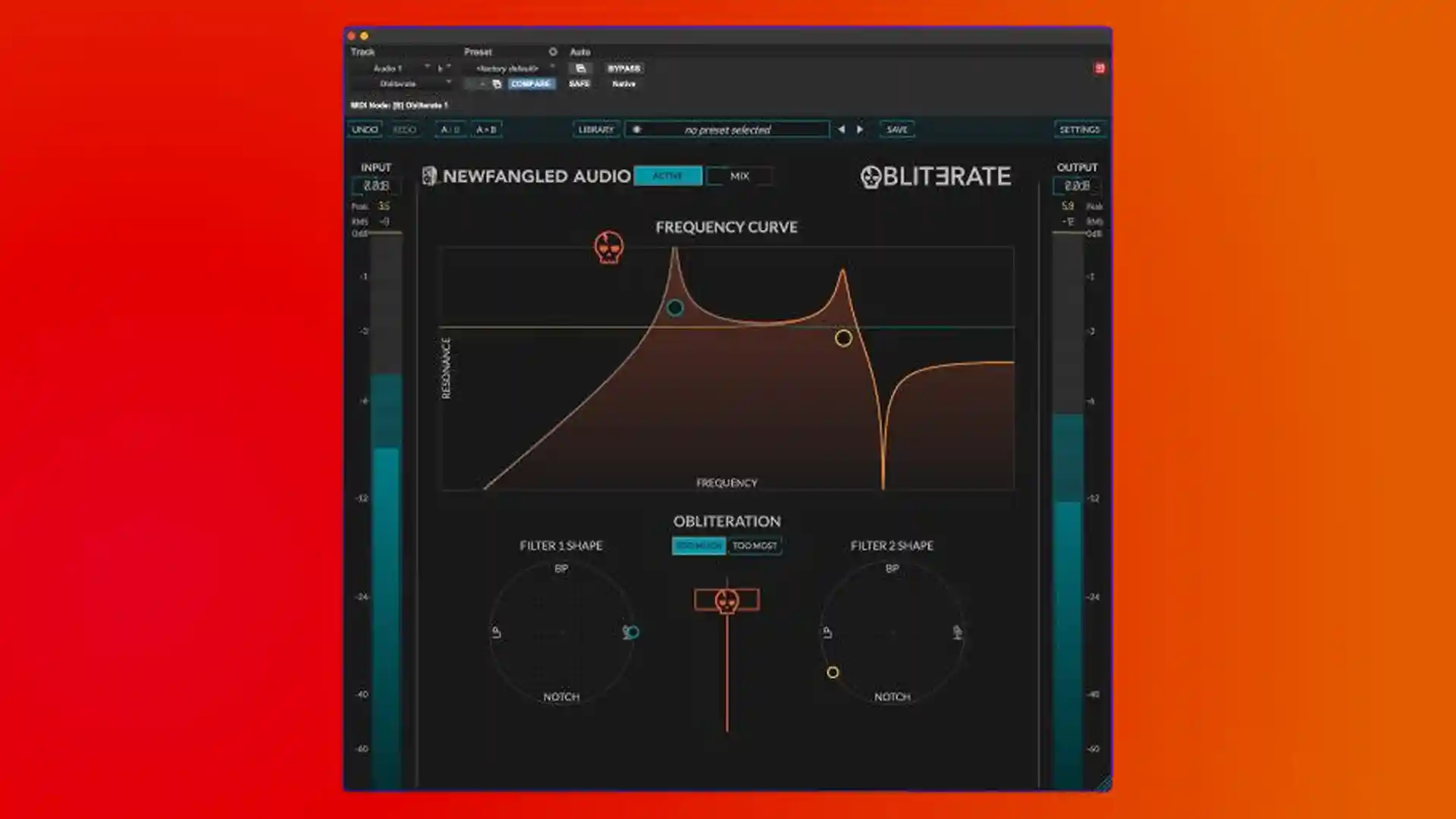Toggle the automation SAFE button
The height and width of the screenshot is (819, 1456).
coord(579,83)
